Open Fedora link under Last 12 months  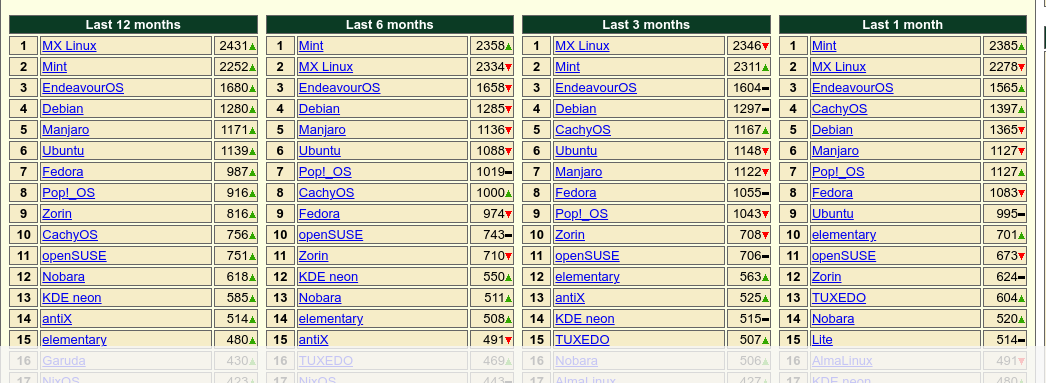[x=63, y=172]
